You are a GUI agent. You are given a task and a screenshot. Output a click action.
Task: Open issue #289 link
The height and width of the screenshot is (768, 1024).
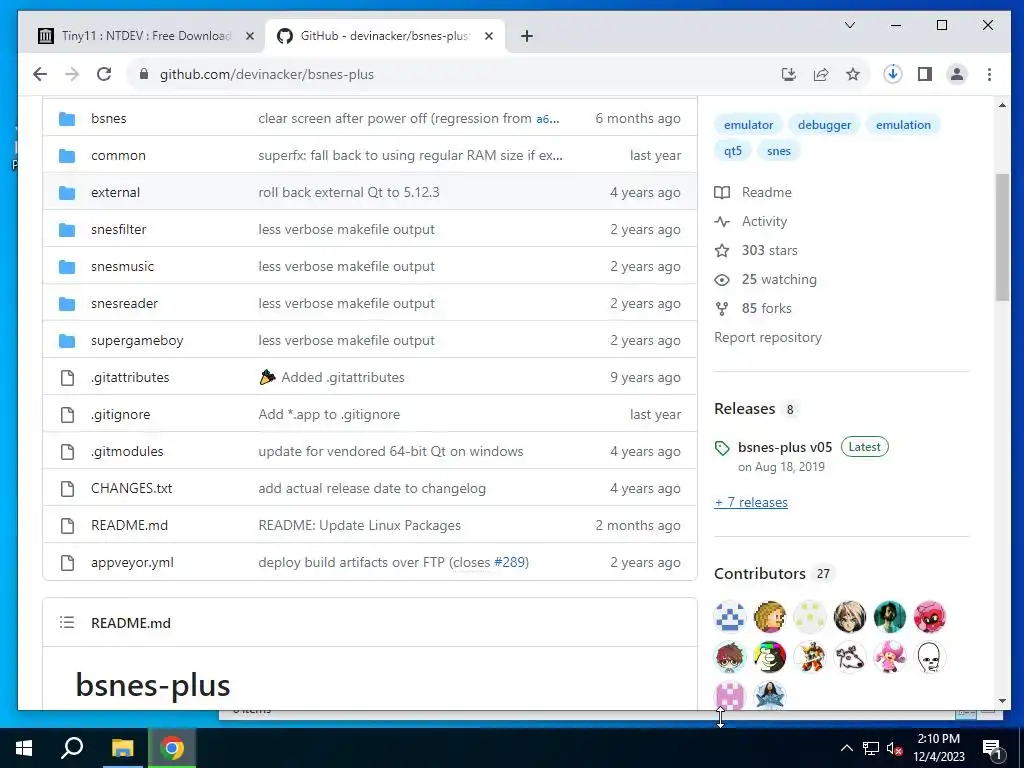point(509,562)
